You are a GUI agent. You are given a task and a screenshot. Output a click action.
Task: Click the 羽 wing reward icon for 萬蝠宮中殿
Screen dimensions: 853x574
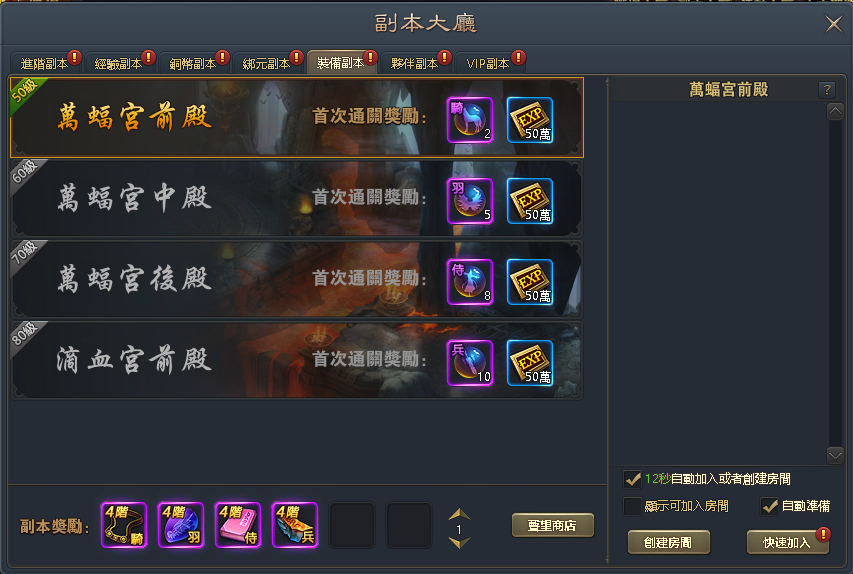click(x=470, y=201)
